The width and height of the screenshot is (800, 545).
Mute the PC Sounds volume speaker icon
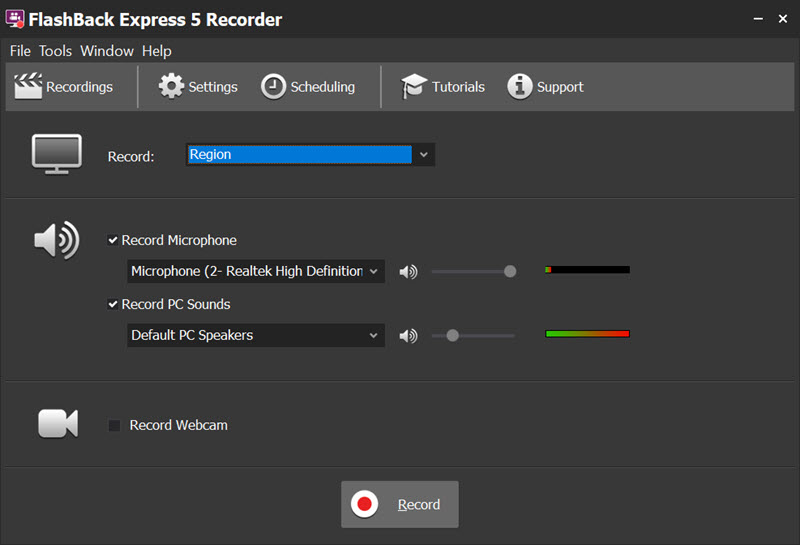coord(408,336)
